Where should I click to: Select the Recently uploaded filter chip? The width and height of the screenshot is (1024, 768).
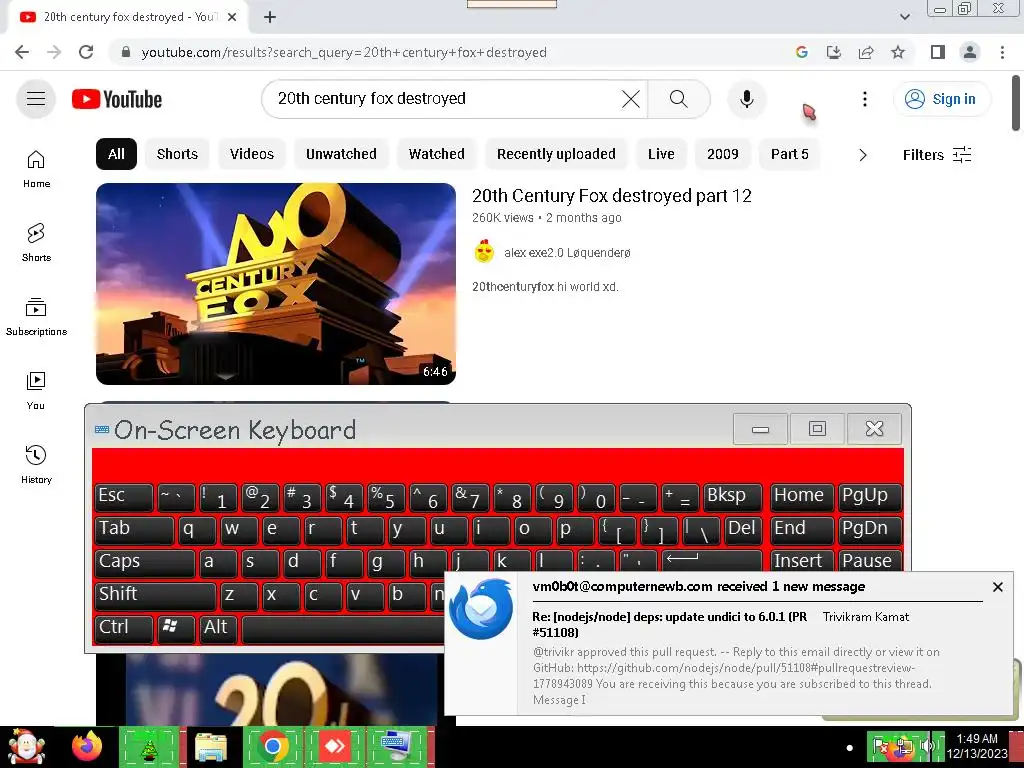(x=556, y=154)
